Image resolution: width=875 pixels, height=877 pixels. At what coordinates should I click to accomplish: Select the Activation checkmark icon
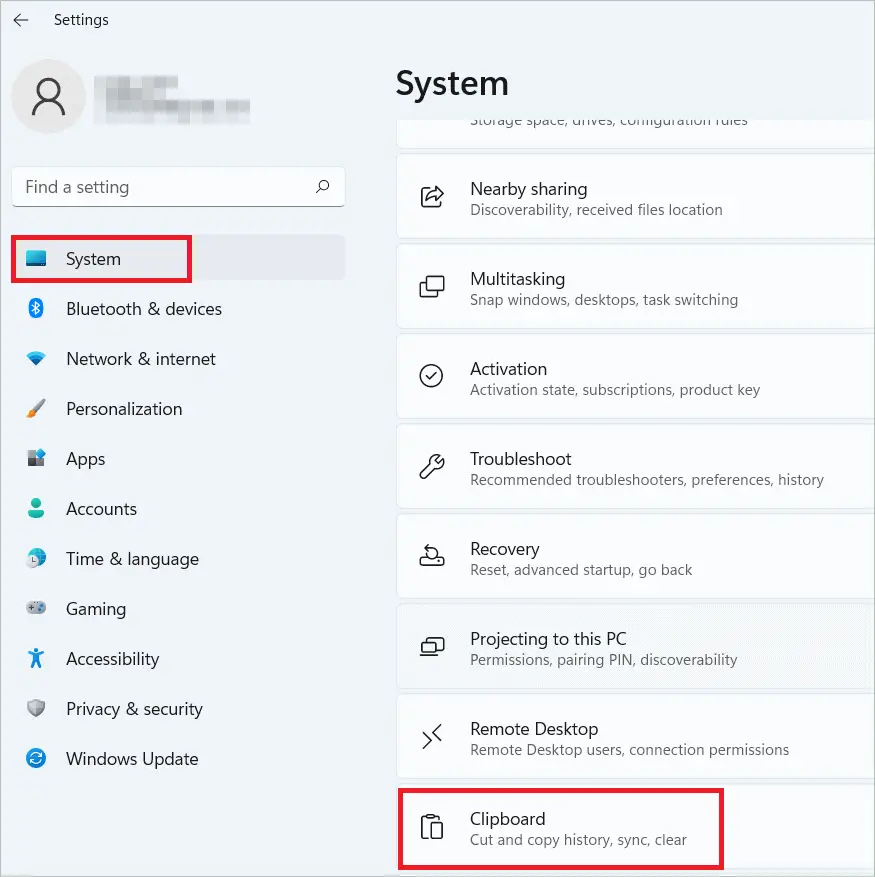(431, 377)
